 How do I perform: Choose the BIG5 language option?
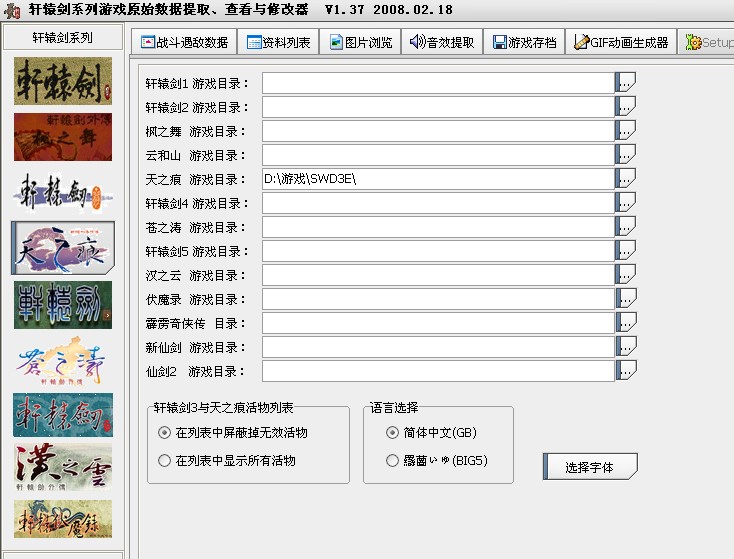pos(437,461)
